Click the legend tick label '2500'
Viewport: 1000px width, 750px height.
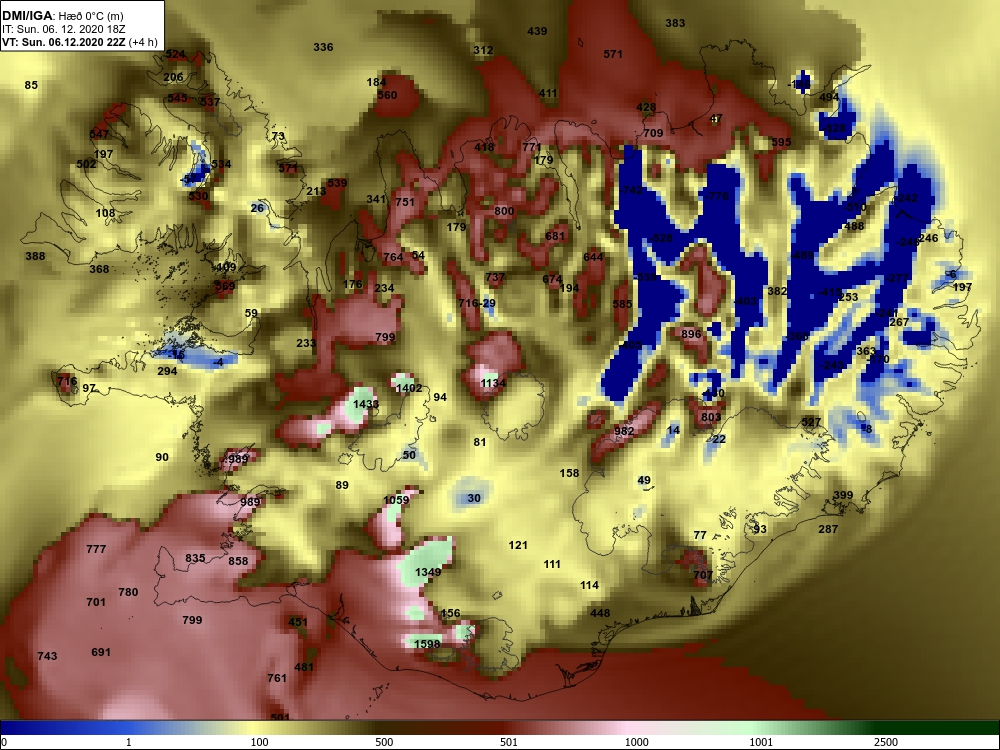(886, 742)
